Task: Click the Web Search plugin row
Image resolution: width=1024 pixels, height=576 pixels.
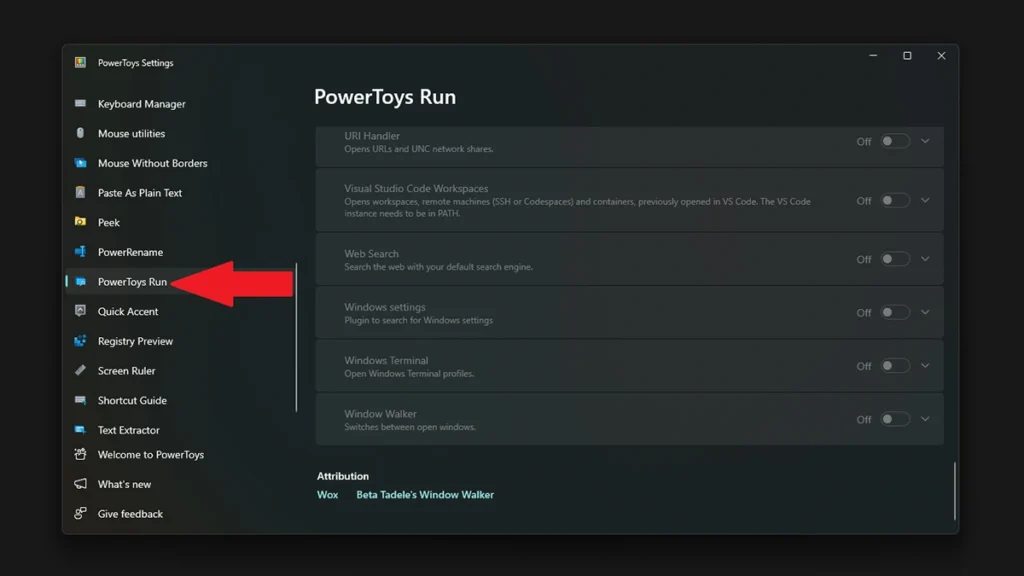Action: (x=630, y=259)
